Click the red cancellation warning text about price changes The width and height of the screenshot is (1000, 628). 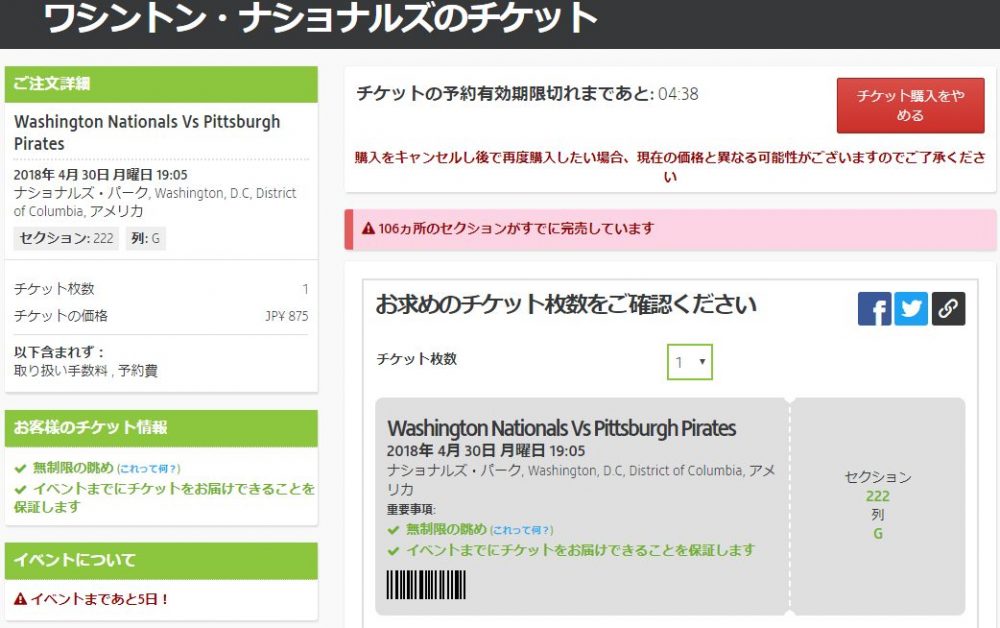click(670, 166)
